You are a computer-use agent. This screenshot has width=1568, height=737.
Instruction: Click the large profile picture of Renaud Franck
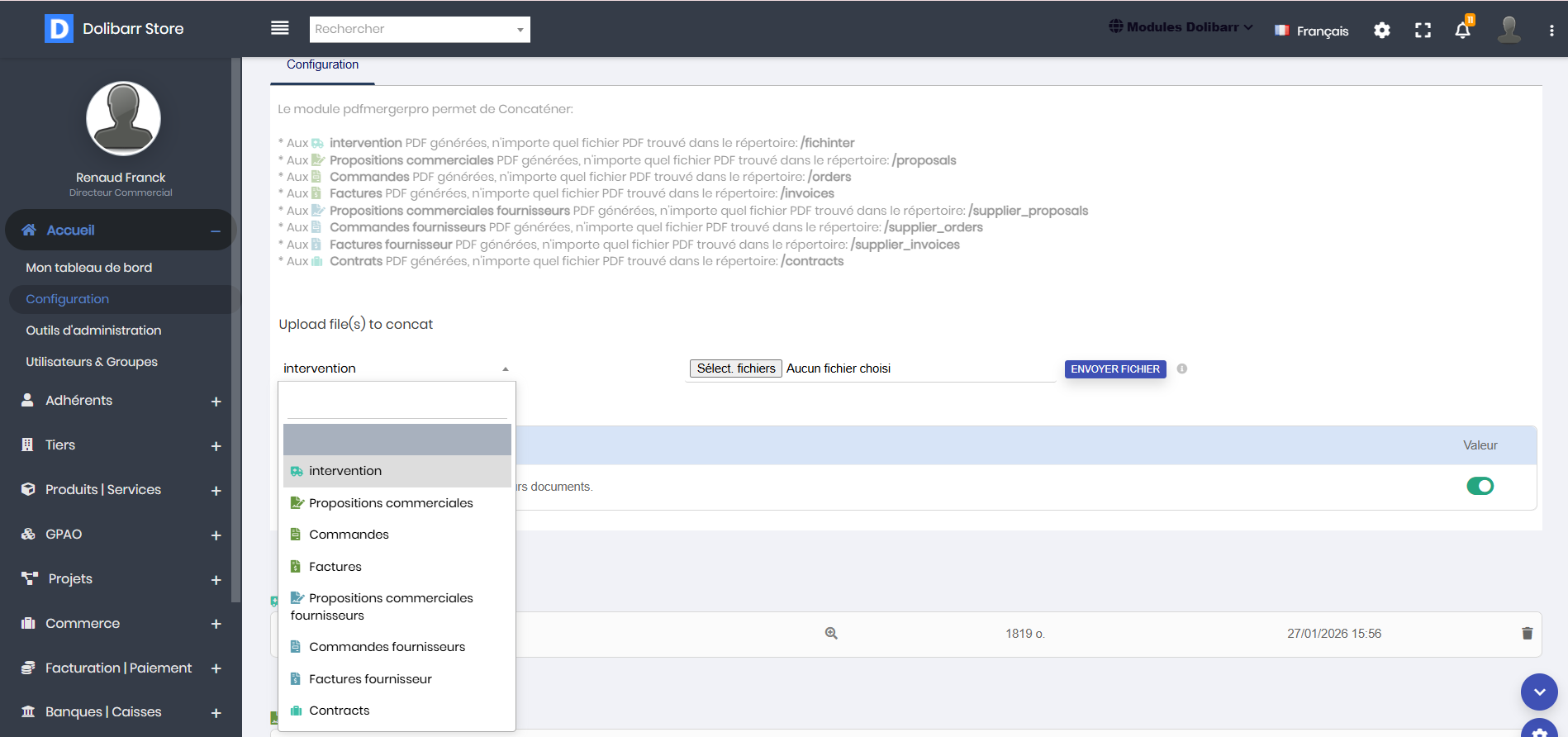pyautogui.click(x=124, y=119)
